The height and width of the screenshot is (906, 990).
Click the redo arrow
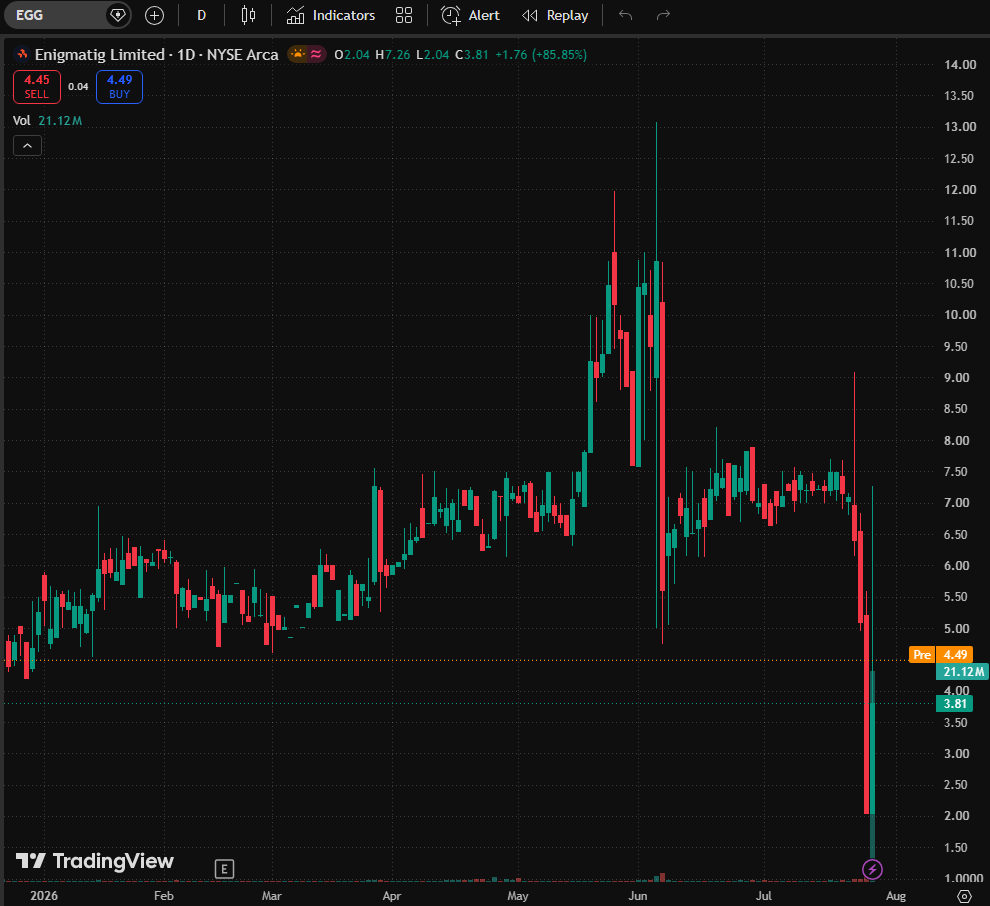[663, 15]
